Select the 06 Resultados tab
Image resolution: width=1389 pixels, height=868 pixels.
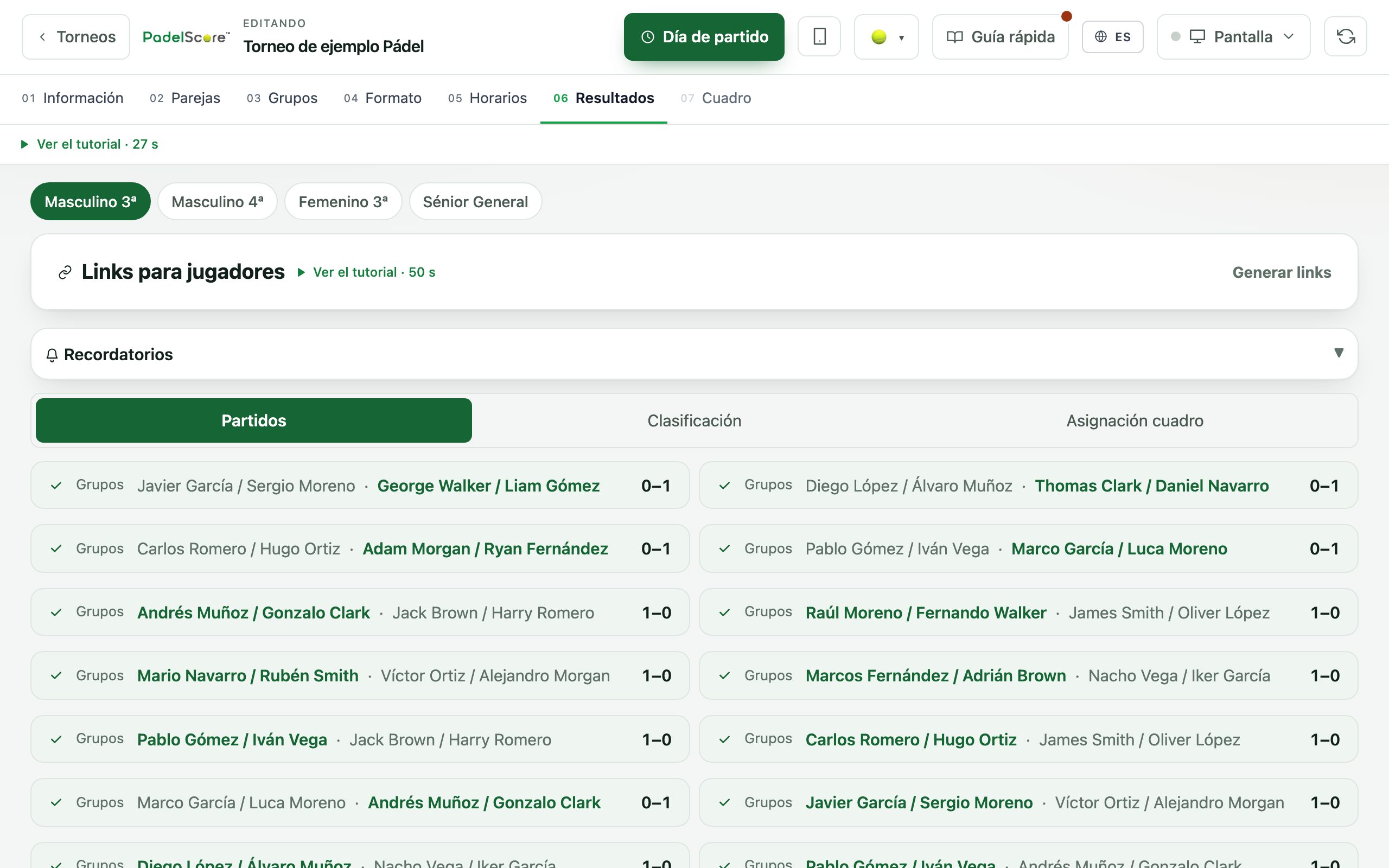click(603, 98)
